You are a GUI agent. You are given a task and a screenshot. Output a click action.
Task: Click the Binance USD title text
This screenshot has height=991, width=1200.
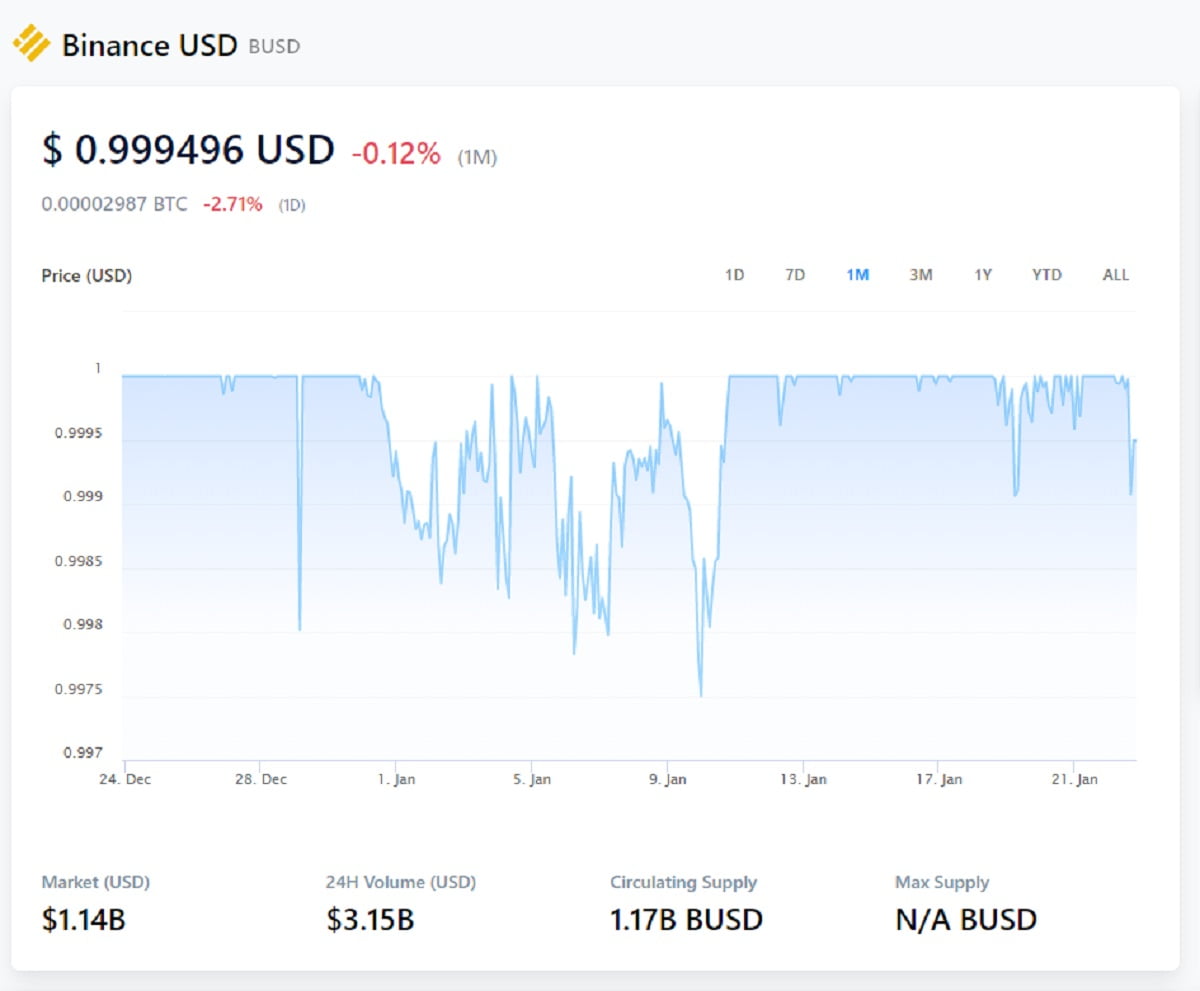(149, 45)
